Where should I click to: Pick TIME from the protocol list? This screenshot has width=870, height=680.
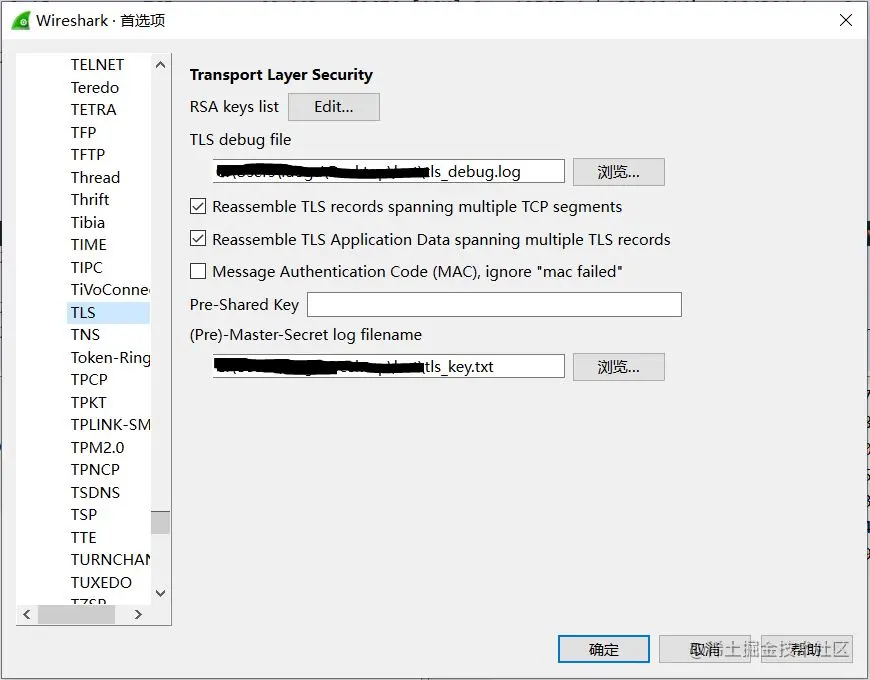(x=89, y=245)
